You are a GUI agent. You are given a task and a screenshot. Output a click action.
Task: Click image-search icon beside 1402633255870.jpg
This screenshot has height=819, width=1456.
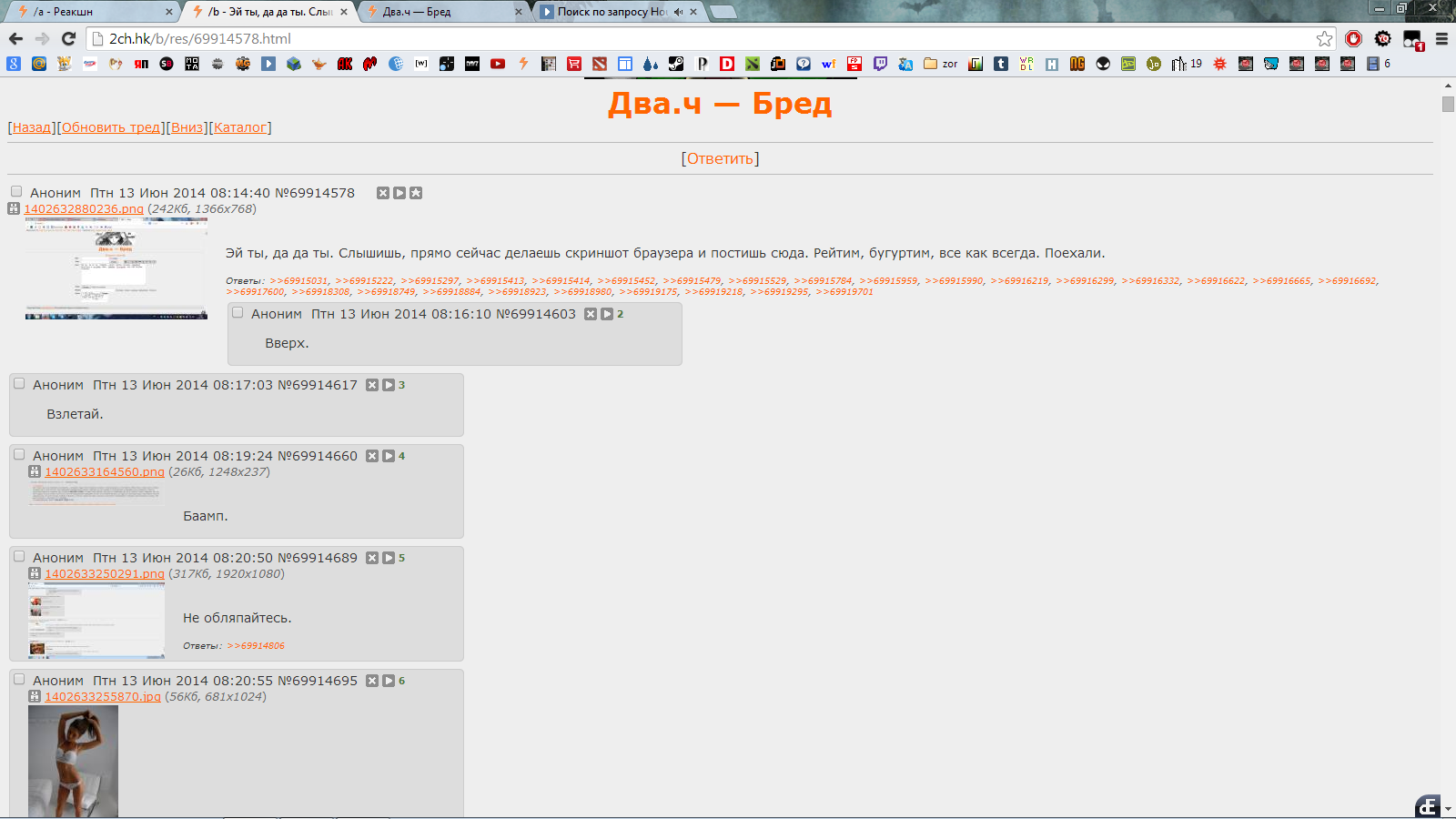tap(35, 696)
